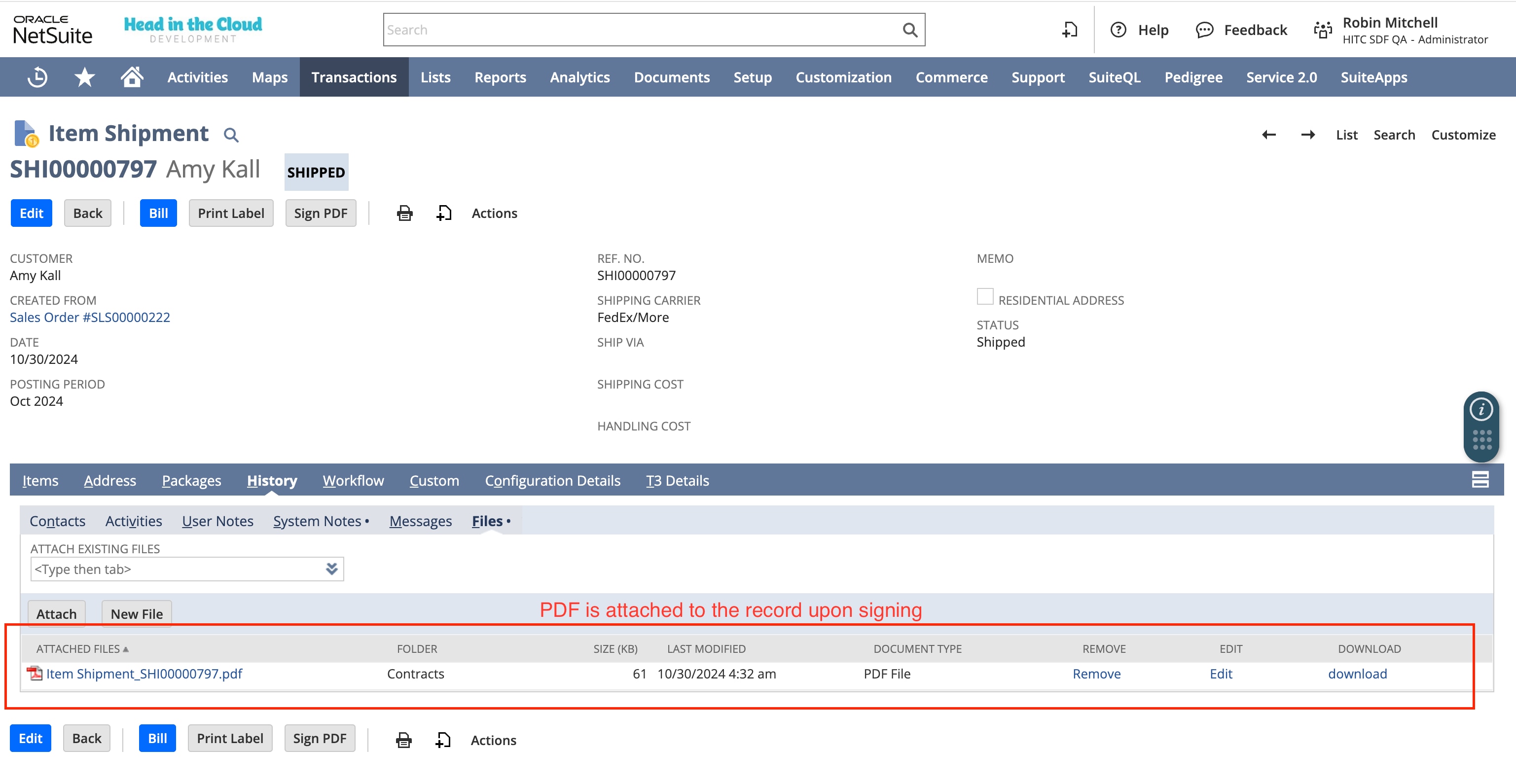Click the global search magnifier icon
Image resolution: width=1516 pixels, height=784 pixels.
909,30
